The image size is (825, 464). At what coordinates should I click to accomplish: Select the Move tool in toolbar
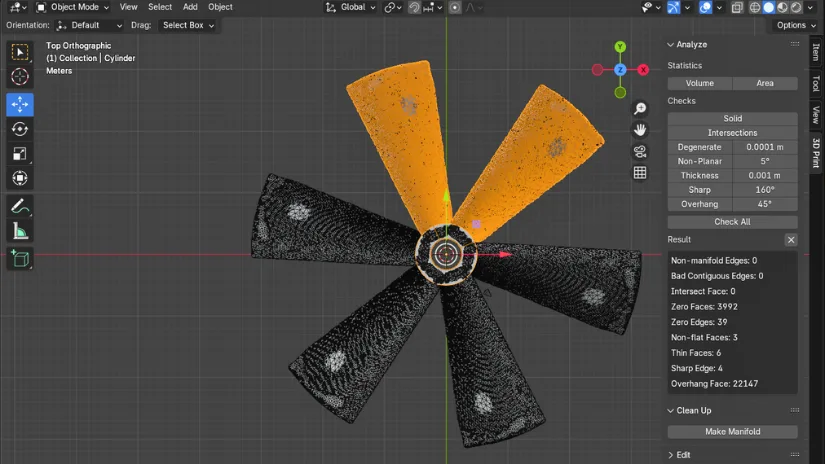click(x=20, y=104)
